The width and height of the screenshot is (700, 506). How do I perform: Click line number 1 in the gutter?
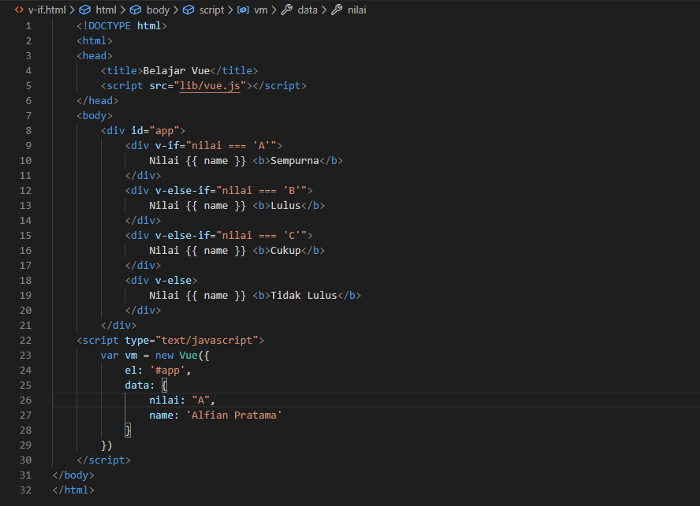click(x=29, y=25)
